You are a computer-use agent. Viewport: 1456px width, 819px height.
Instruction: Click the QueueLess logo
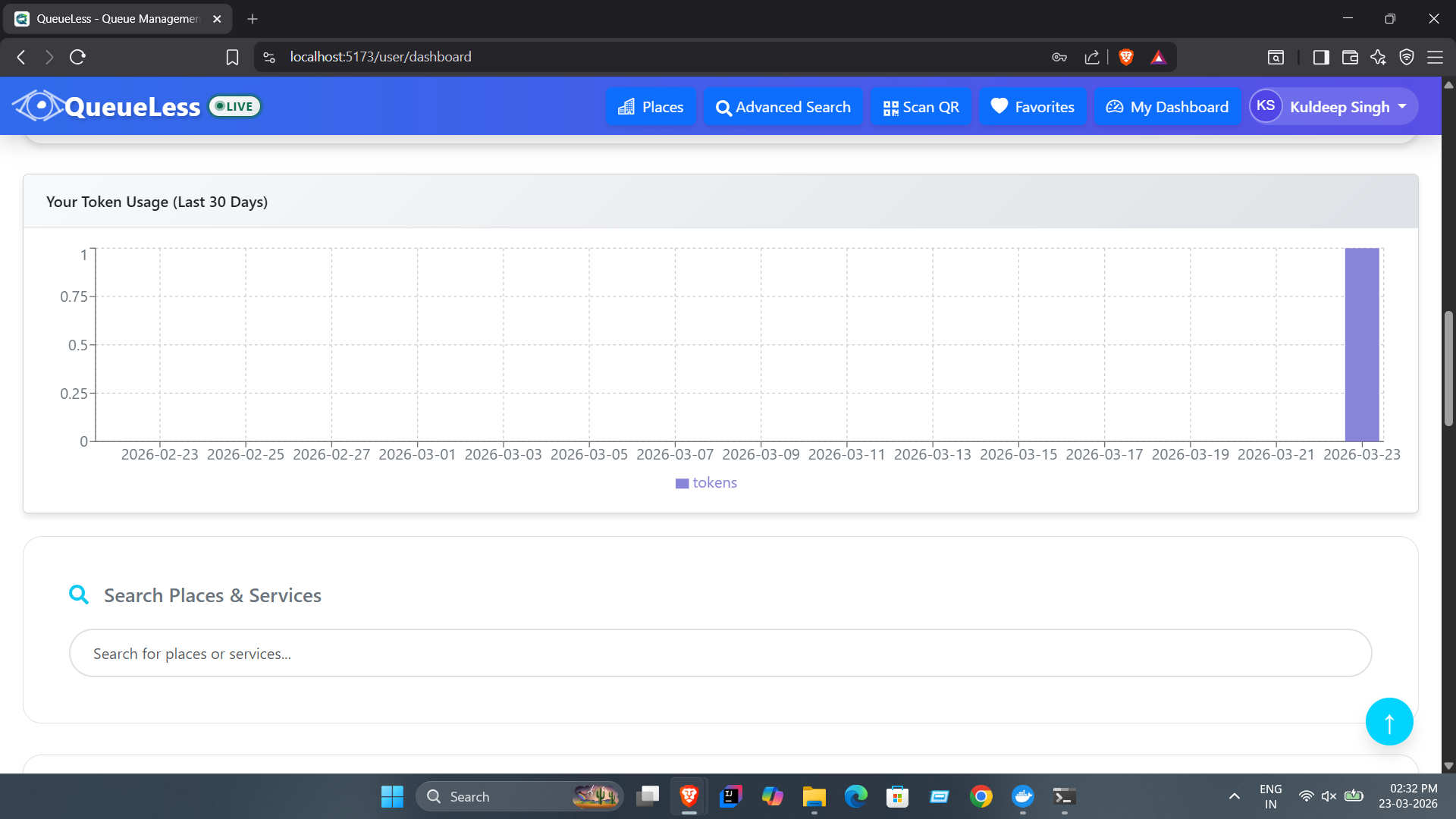[x=106, y=106]
